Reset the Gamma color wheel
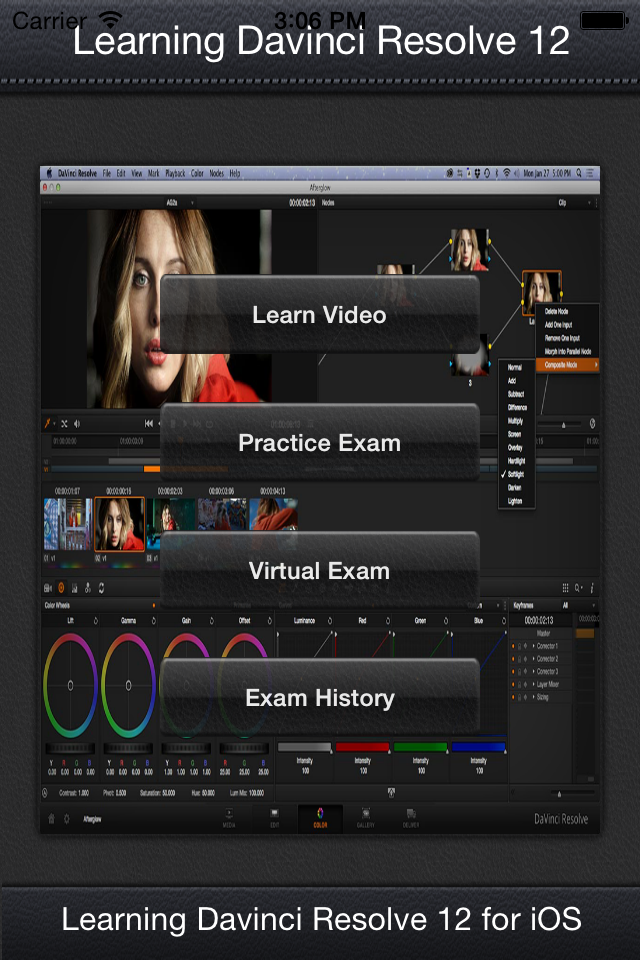This screenshot has height=960, width=640. [x=152, y=621]
